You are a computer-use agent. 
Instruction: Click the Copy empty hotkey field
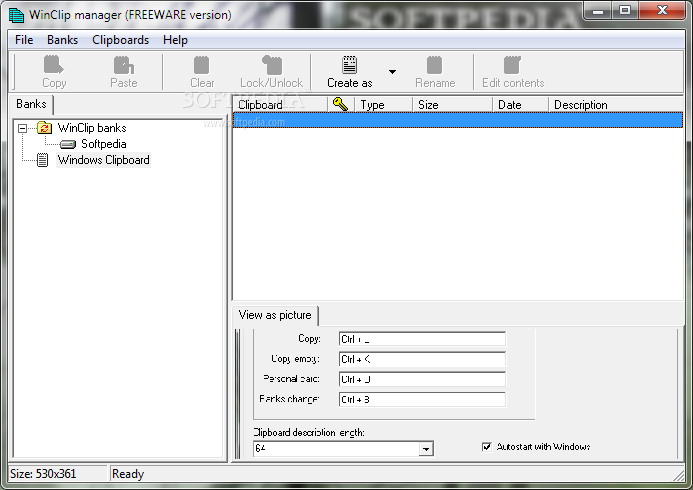pos(422,359)
